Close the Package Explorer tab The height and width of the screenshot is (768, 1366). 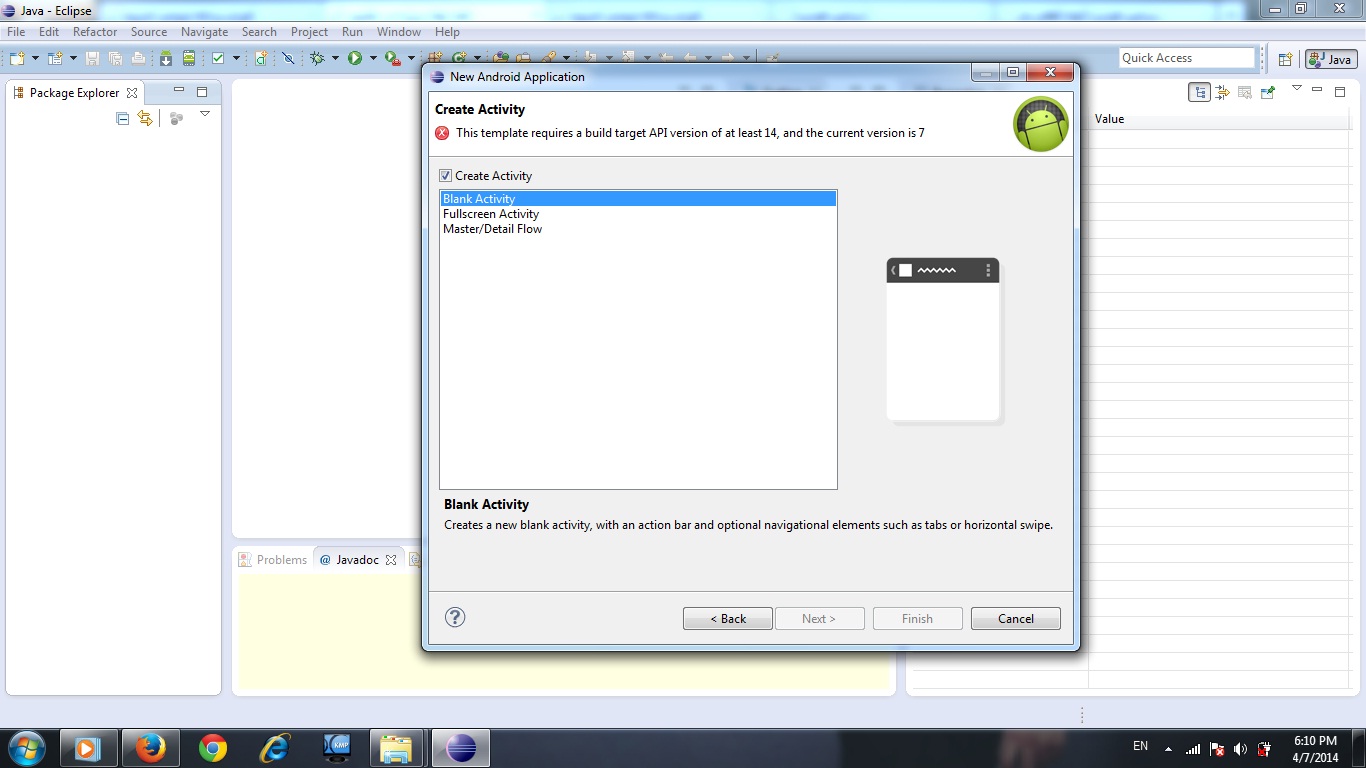[132, 93]
